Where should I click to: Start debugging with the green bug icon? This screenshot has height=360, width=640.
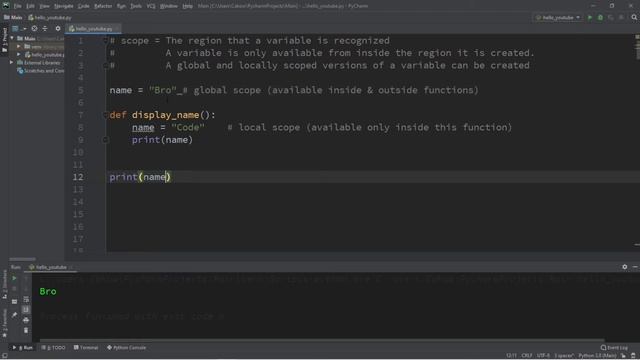coord(600,18)
